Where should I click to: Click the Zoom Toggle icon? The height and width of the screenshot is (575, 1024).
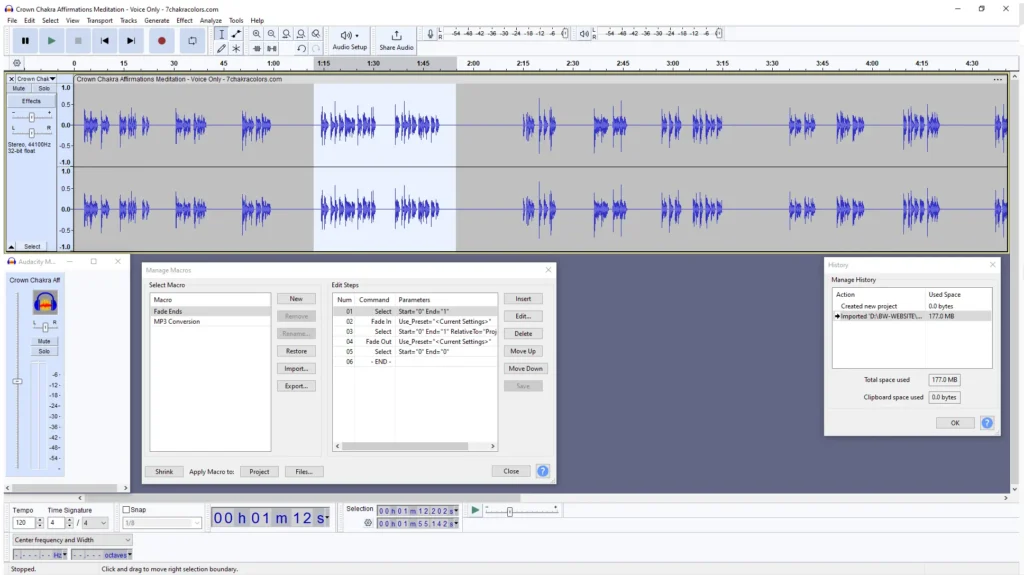pos(316,34)
